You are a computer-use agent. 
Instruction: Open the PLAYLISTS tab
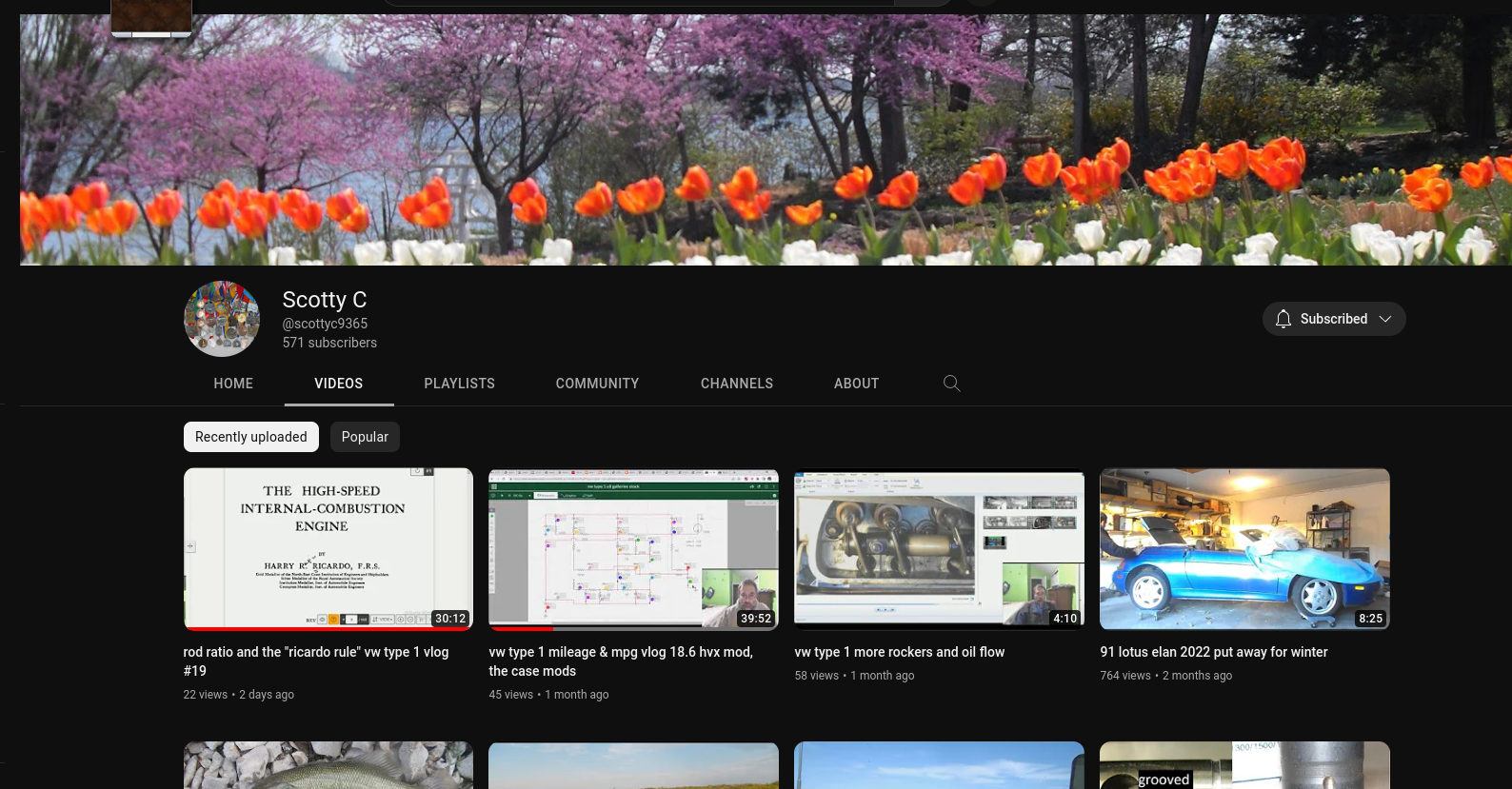click(x=460, y=384)
